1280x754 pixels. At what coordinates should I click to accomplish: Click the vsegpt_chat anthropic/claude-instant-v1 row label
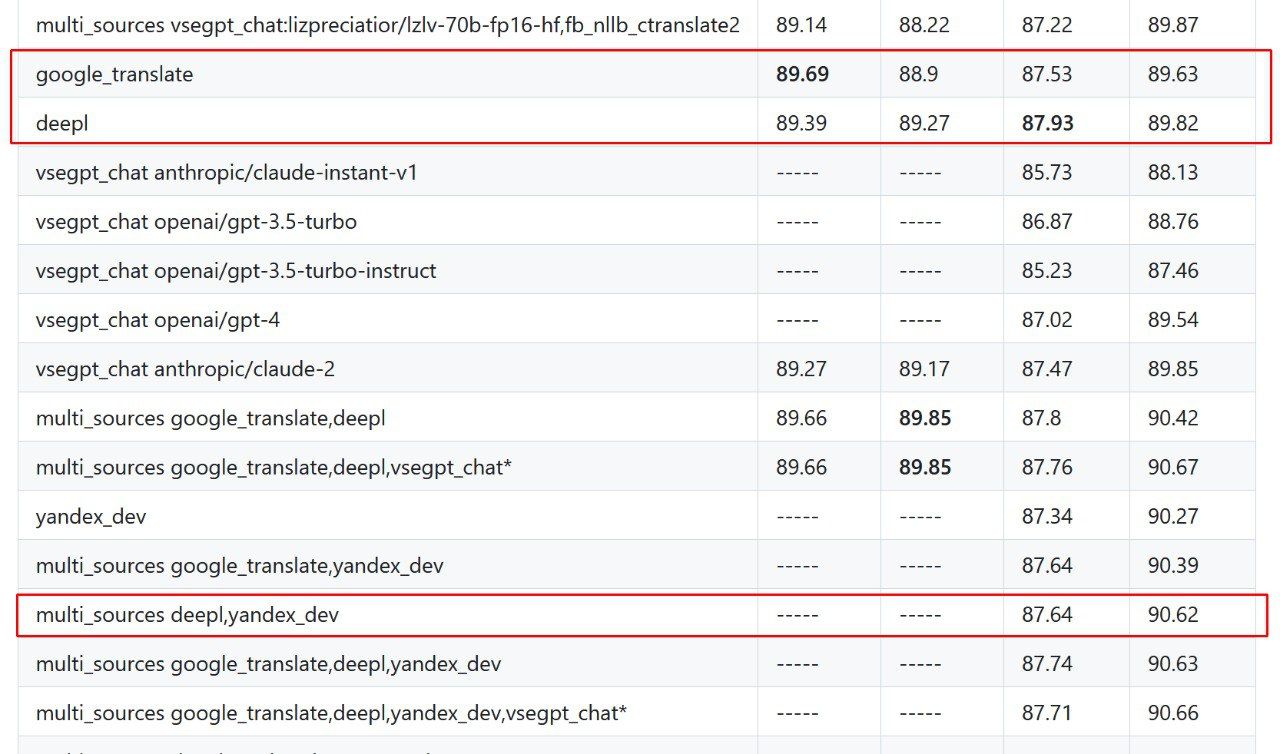226,173
